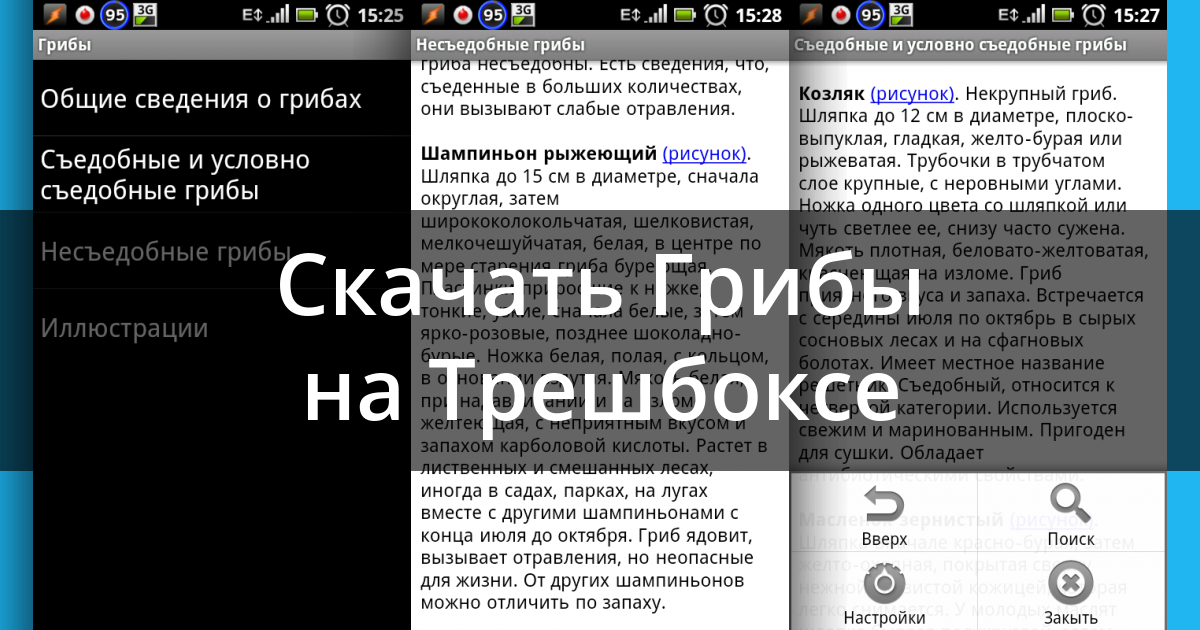Open the рисунок link for Шампиньон рыжеющий
Viewport: 1200px width, 630px height.
[x=704, y=154]
